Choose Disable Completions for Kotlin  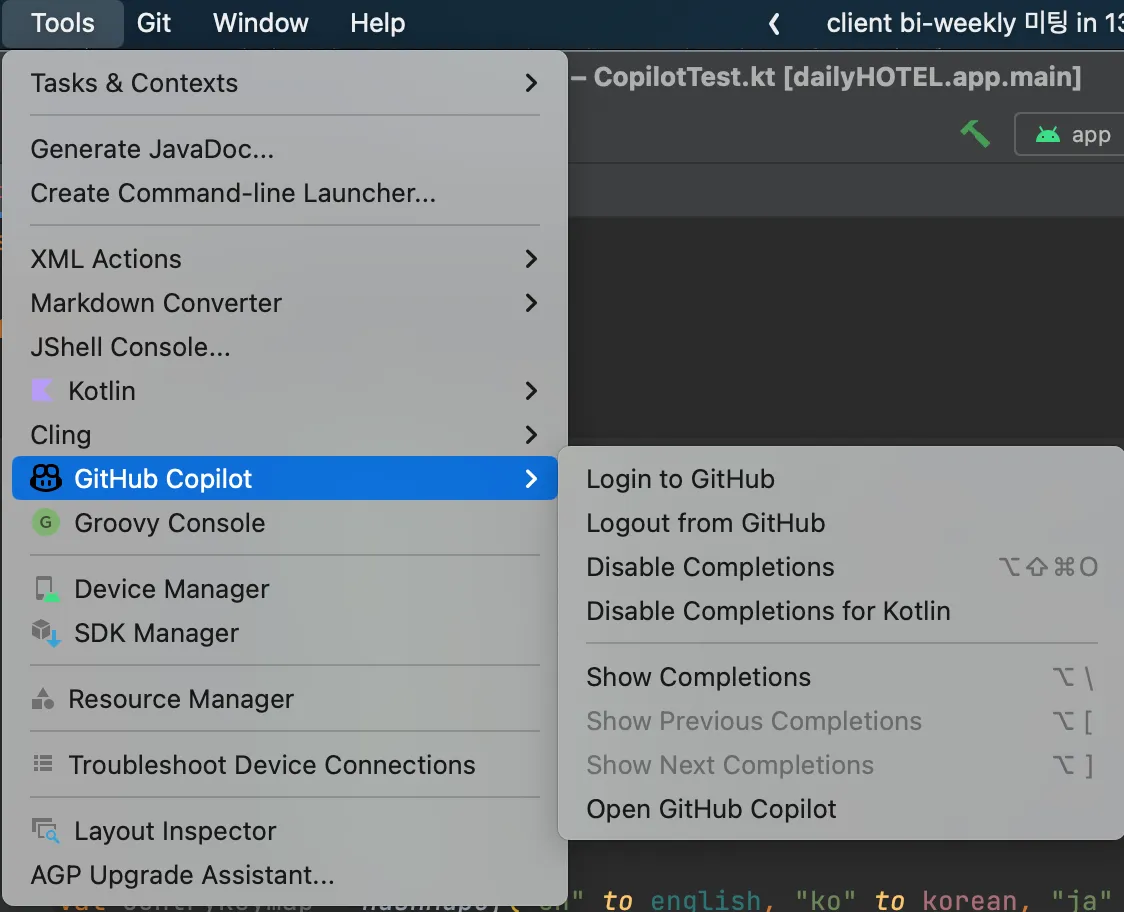842,611
